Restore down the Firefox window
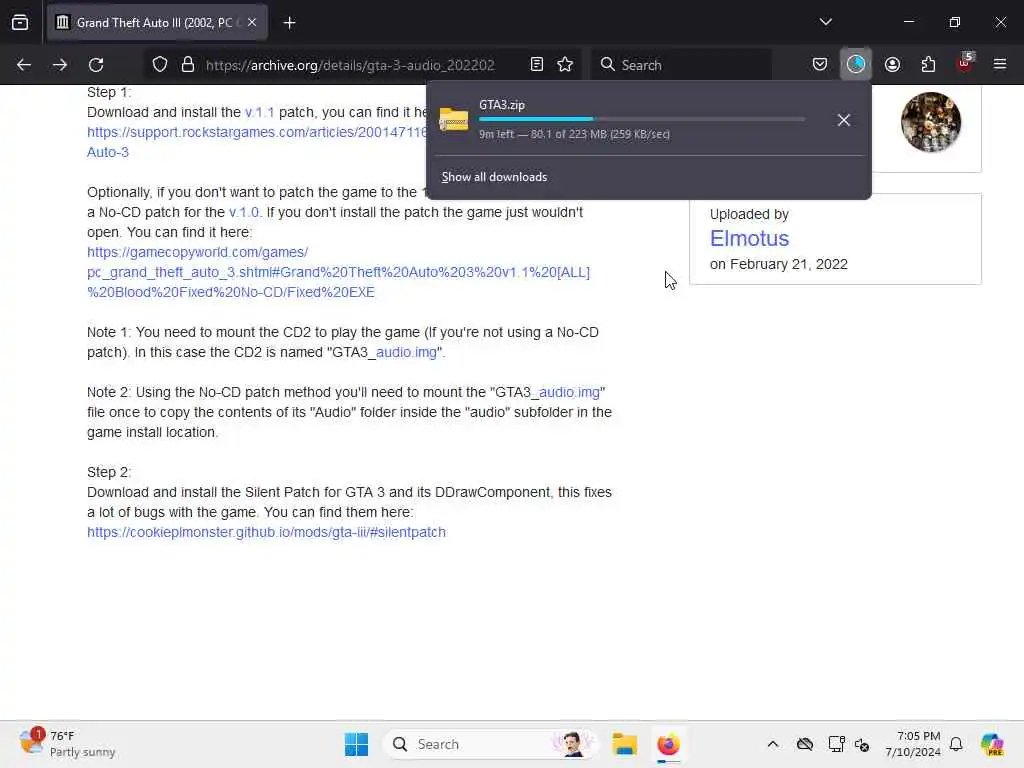Image resolution: width=1024 pixels, height=768 pixels. 955,22
